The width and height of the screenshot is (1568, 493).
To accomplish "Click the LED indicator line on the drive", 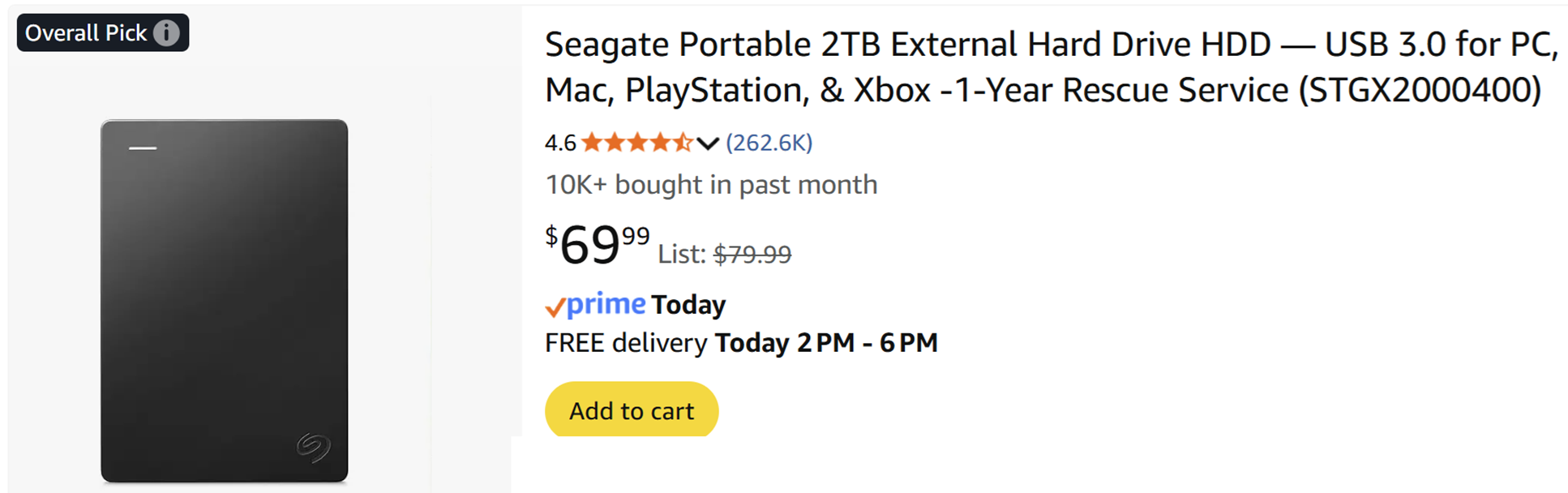I will (x=143, y=148).
